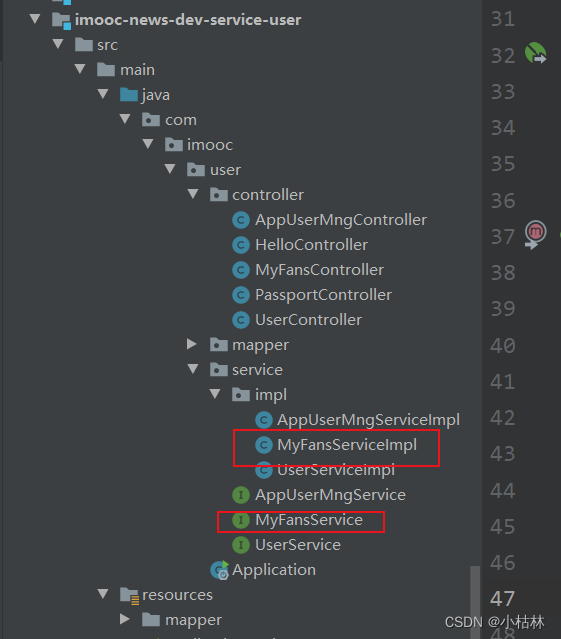Select the MyFansService interface

309,520
